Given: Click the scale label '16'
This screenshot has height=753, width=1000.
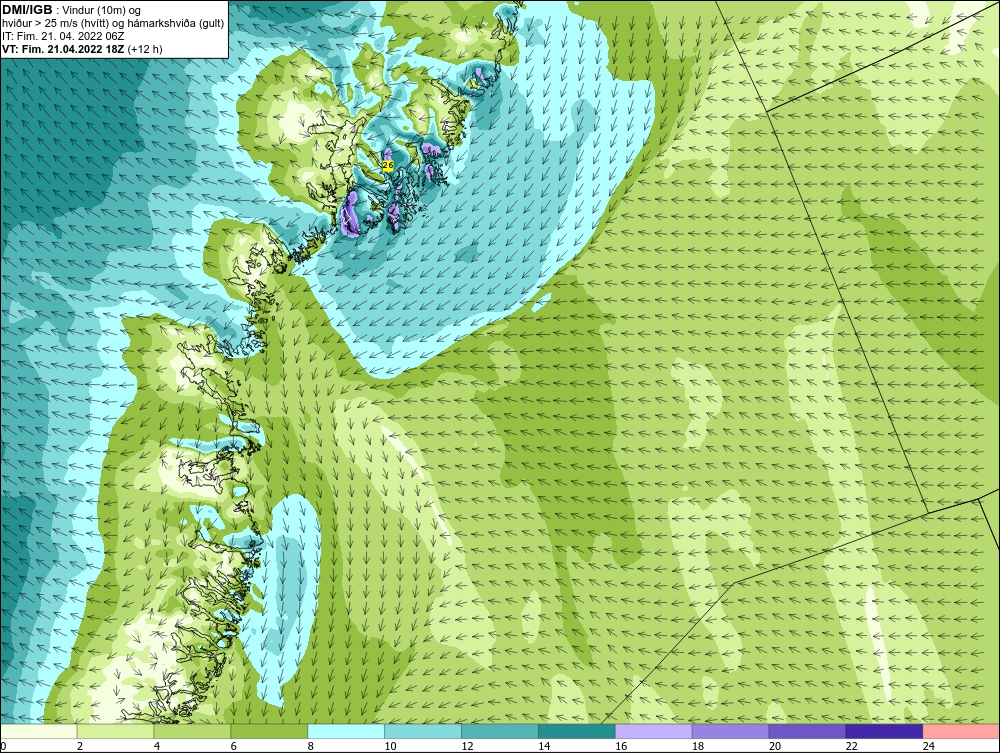Looking at the screenshot, I should click(x=621, y=746).
